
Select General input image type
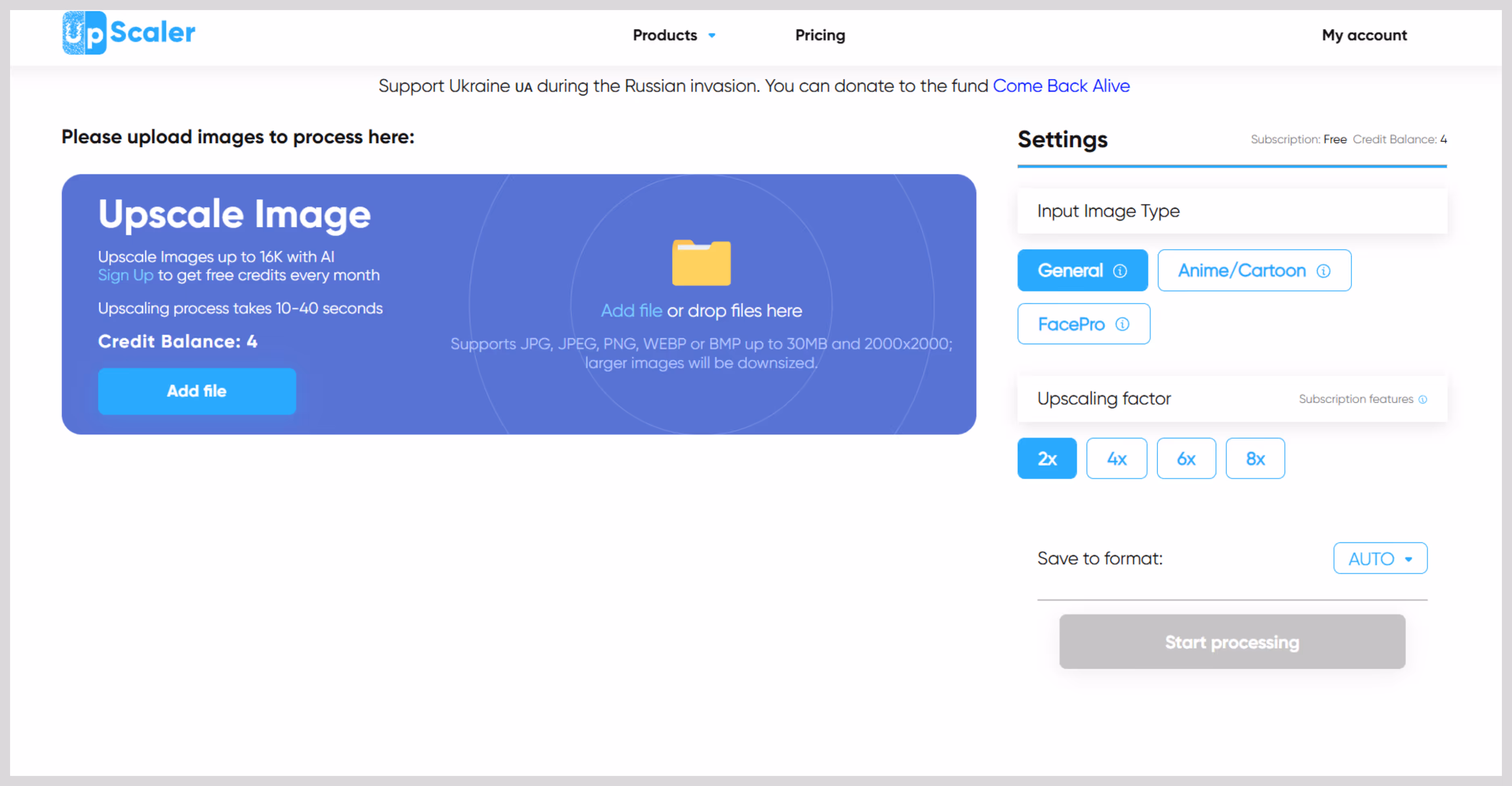pyautogui.click(x=1082, y=270)
